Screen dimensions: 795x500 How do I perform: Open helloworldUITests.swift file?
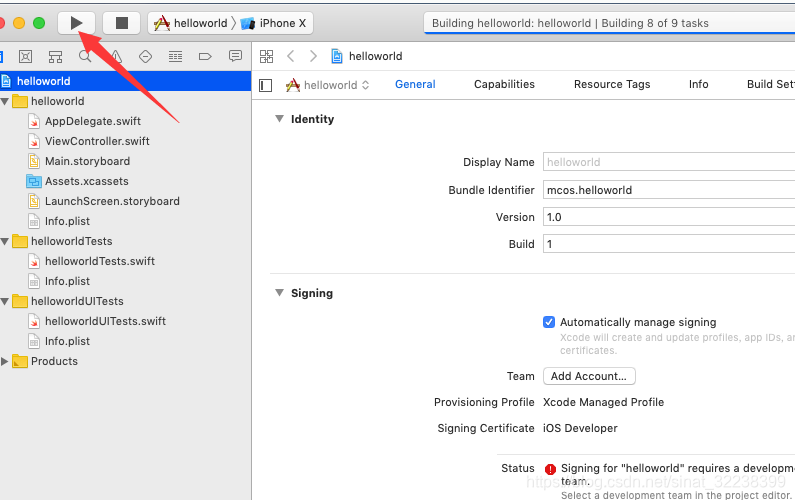pyautogui.click(x=105, y=321)
